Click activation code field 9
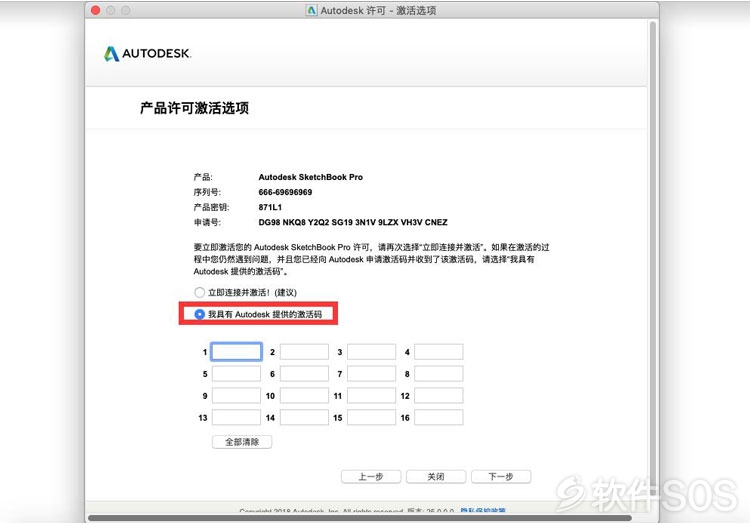 click(236, 396)
